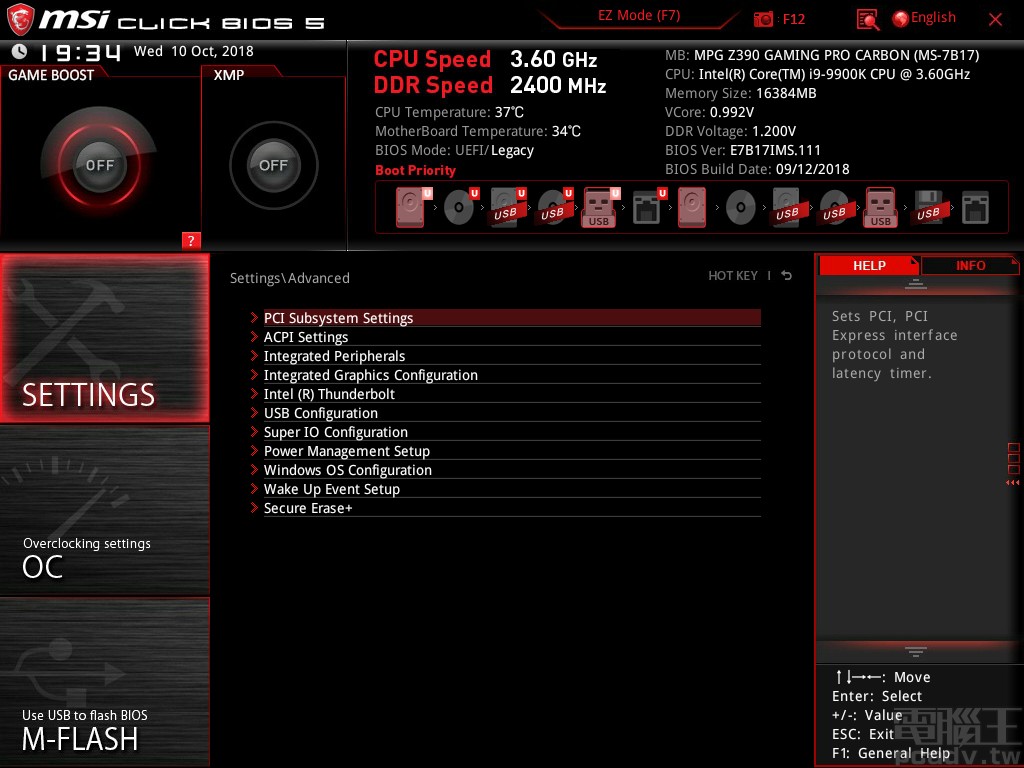Expand the chevron beside Integrated Graphics Configuration

point(254,374)
